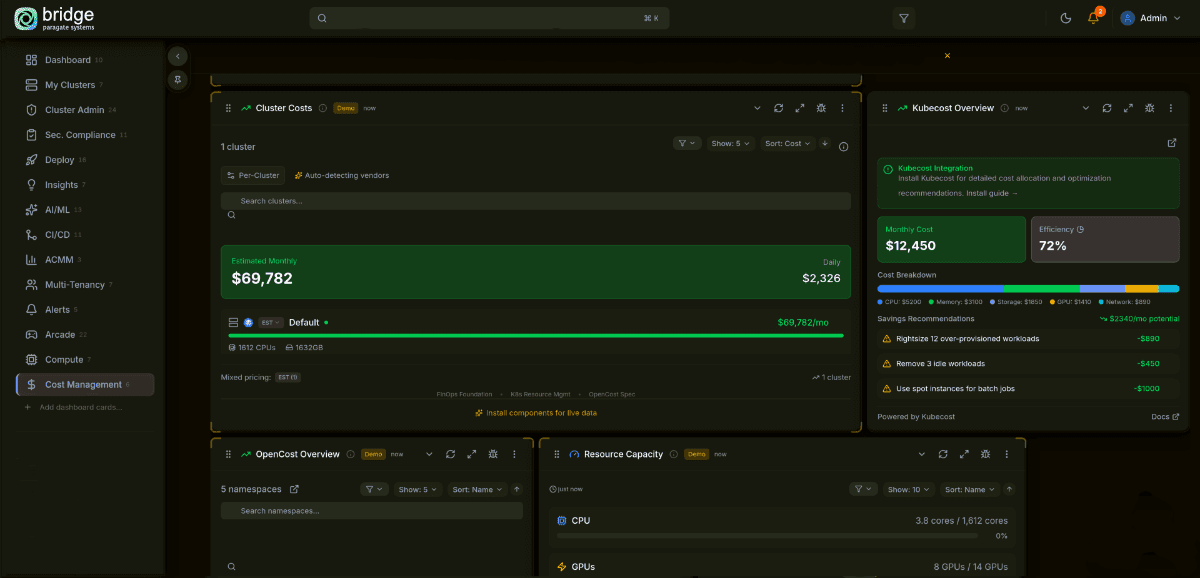This screenshot has width=1200, height=578.
Task: Pin the sidebar using the pin icon
Action: tap(178, 80)
